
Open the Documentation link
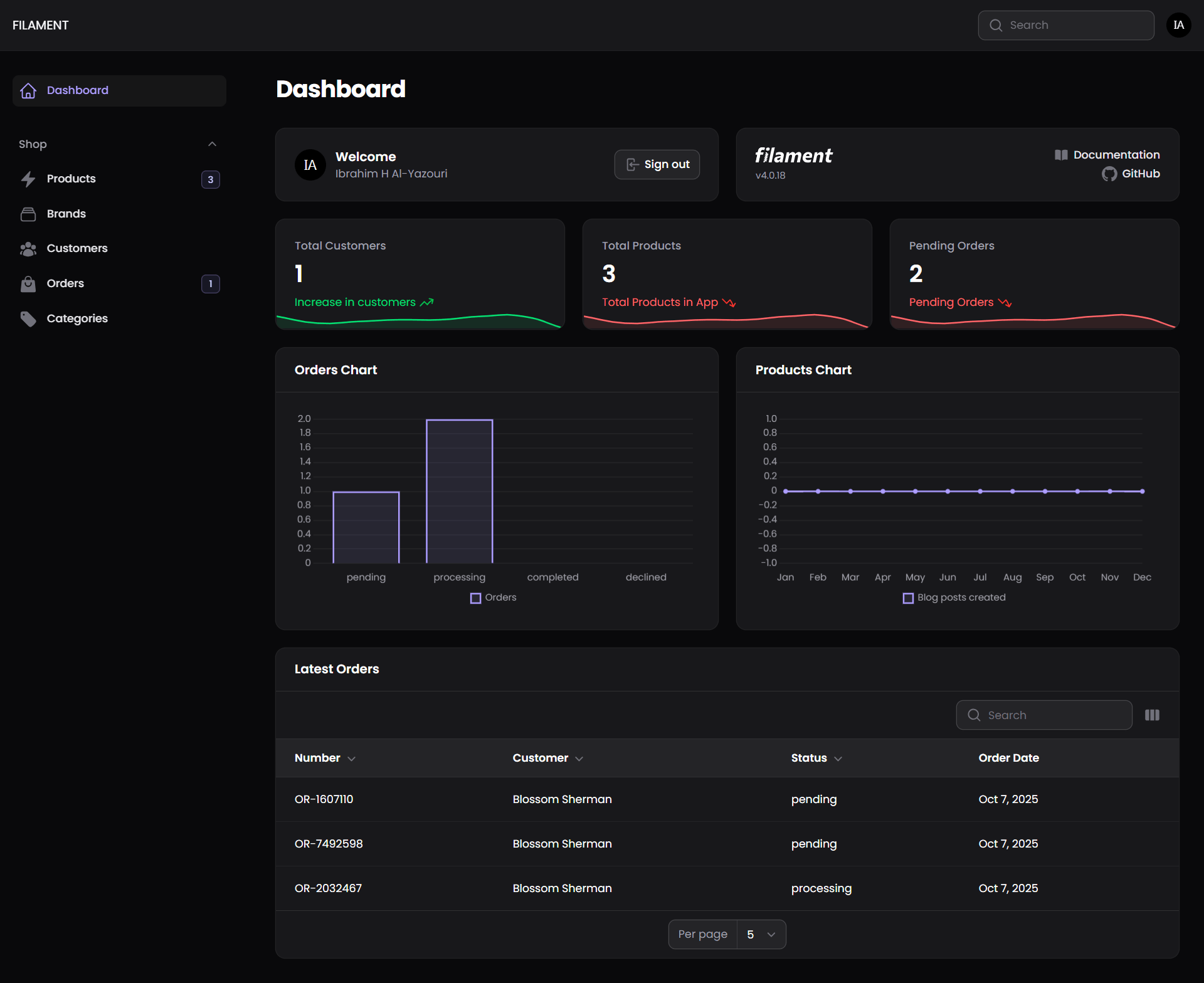tap(1107, 155)
